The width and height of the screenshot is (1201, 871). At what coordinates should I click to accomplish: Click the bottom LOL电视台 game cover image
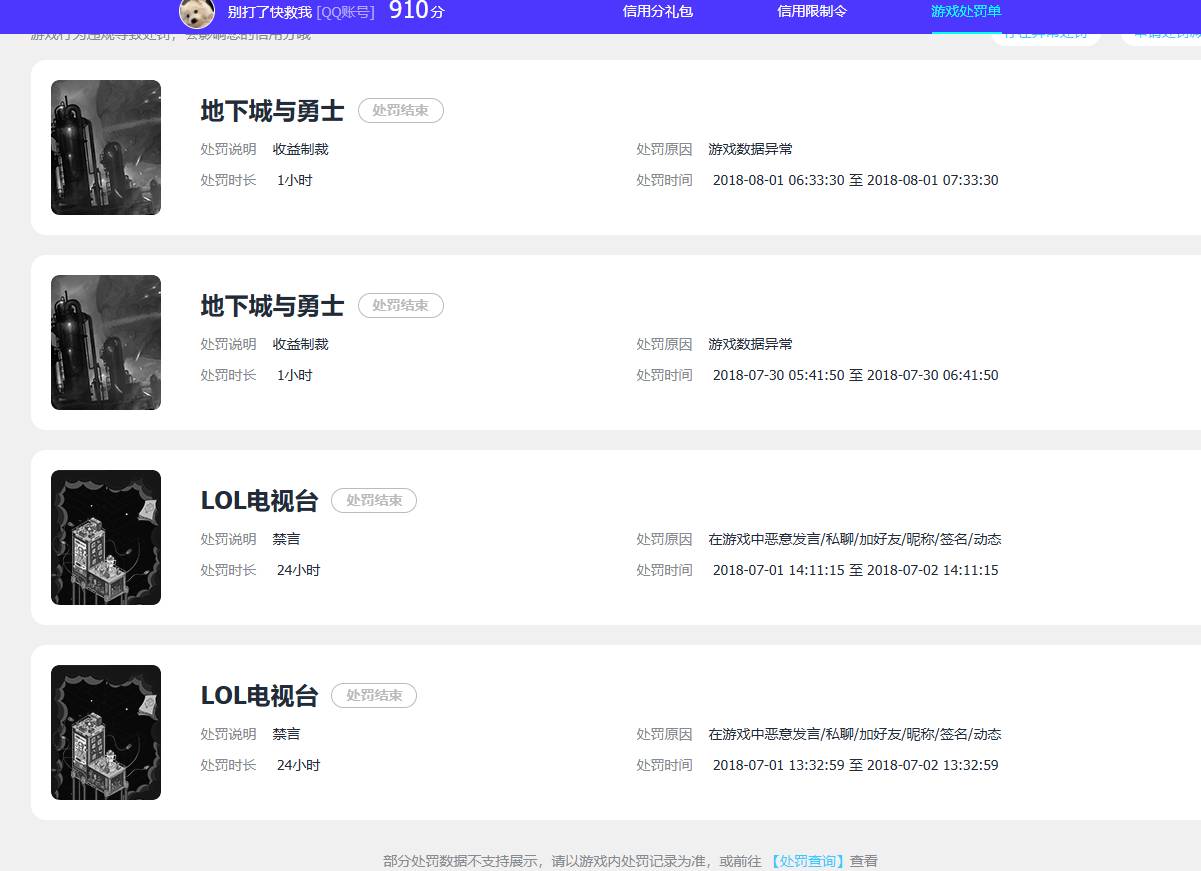105,732
